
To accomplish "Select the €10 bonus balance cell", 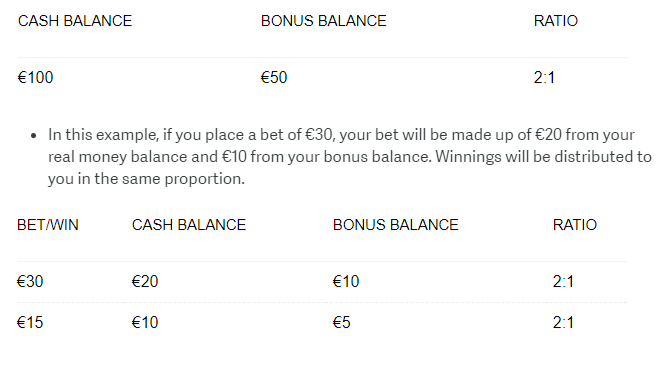I will 346,282.
